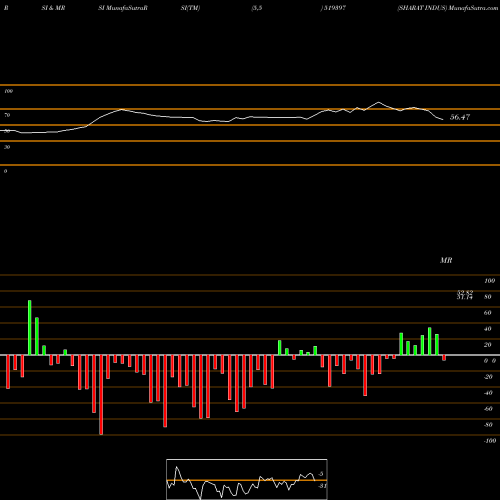The image size is (500, 500).
Task: Click the 'SI & MR' header text
Action: 53,8
